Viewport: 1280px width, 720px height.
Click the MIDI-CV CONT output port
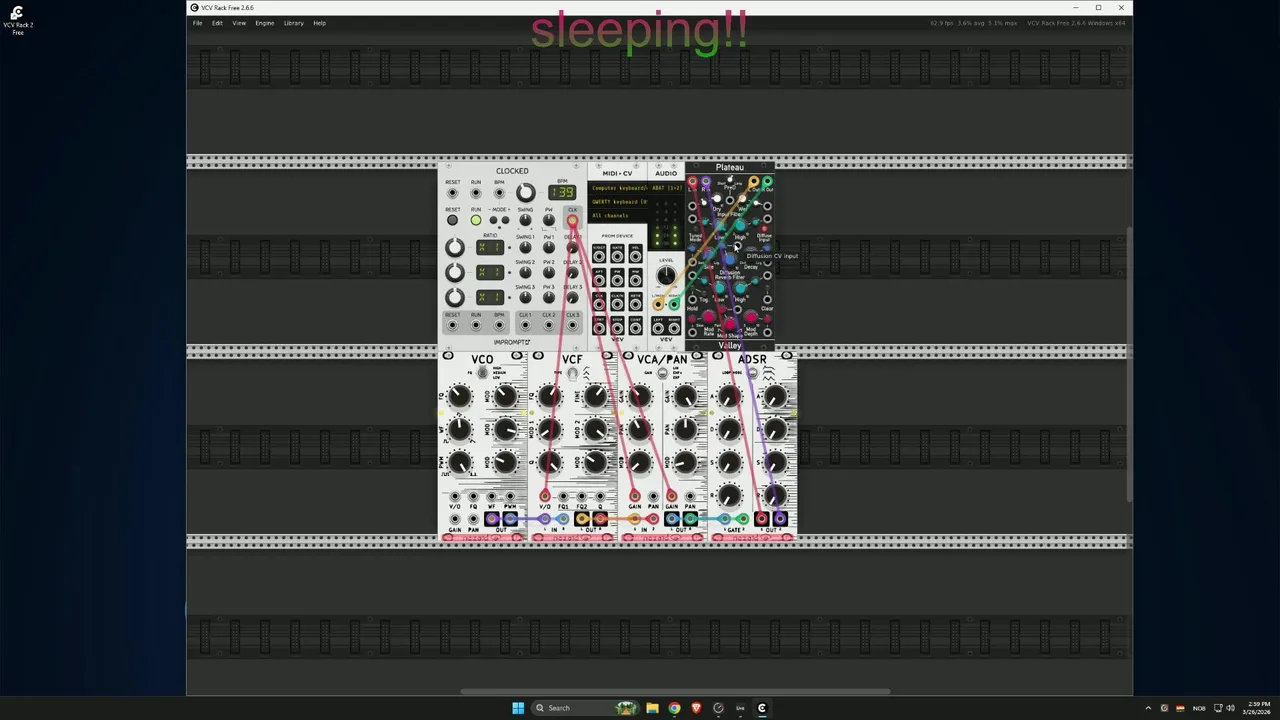coord(635,329)
